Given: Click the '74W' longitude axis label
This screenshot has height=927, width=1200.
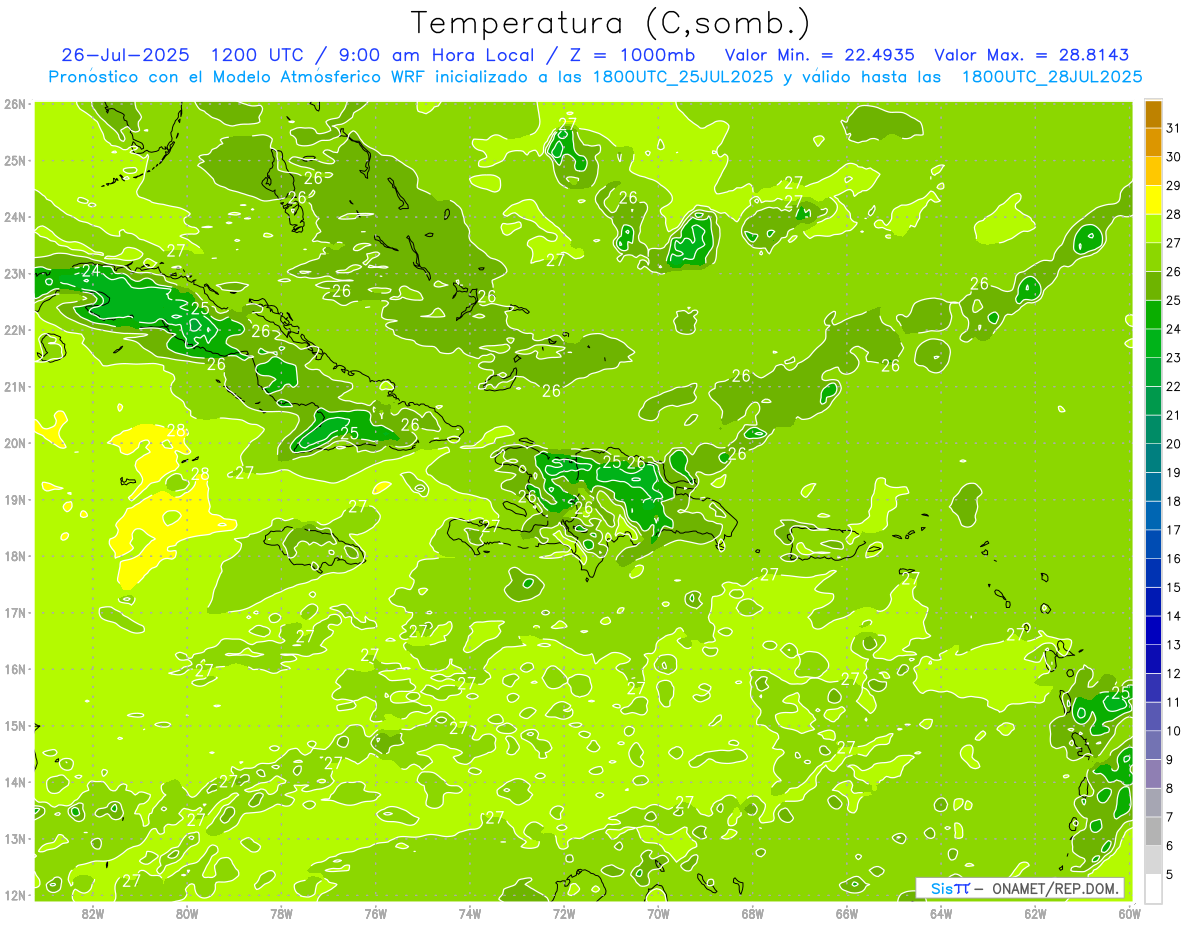Looking at the screenshot, I should (470, 913).
